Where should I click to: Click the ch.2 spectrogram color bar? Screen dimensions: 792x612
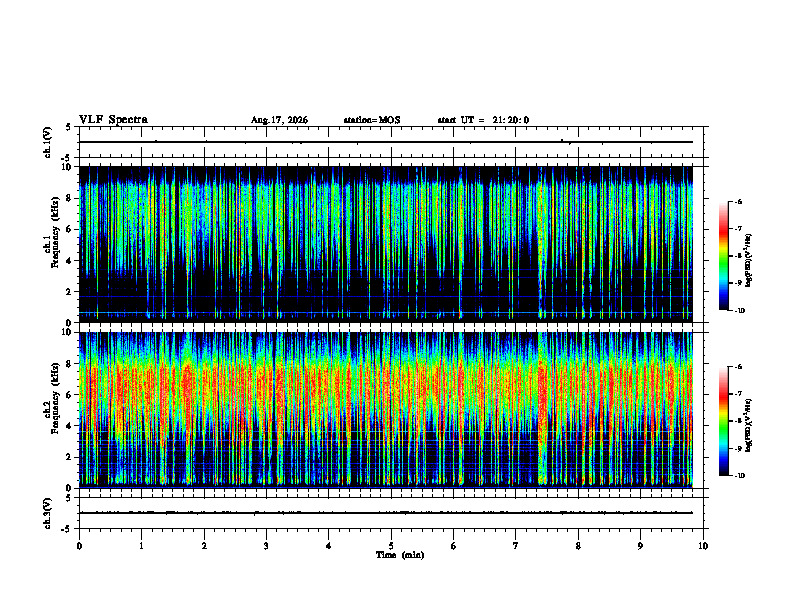coord(723,421)
